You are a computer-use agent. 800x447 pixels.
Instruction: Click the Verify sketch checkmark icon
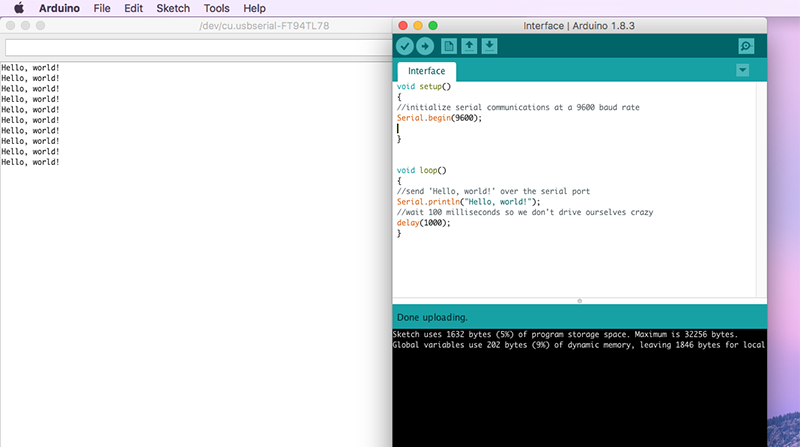pos(405,46)
